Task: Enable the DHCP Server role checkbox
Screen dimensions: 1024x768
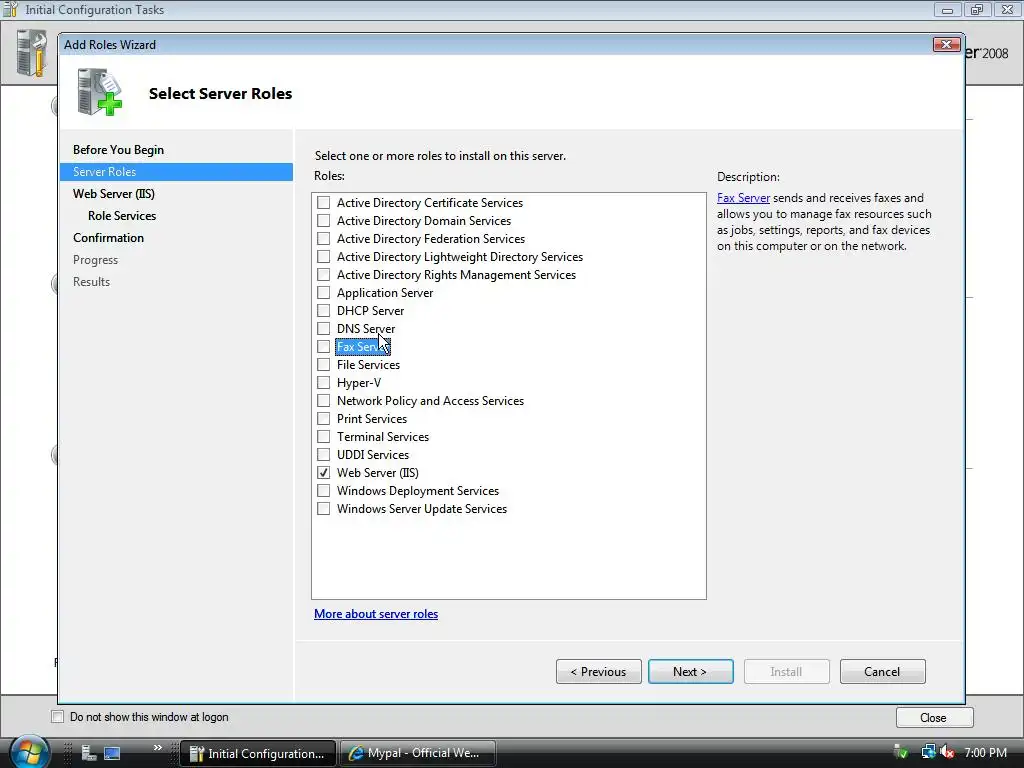Action: [323, 310]
